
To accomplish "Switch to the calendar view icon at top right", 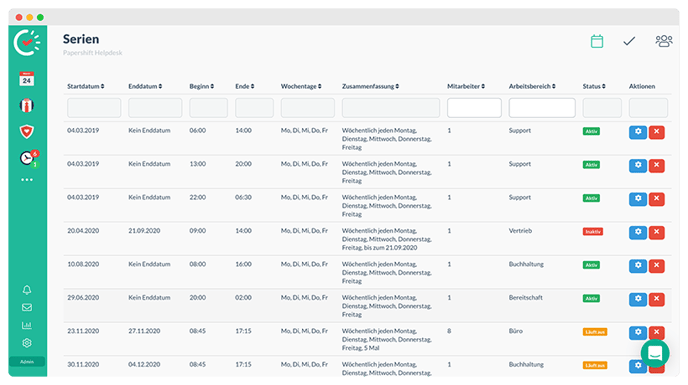I will tap(597, 41).
